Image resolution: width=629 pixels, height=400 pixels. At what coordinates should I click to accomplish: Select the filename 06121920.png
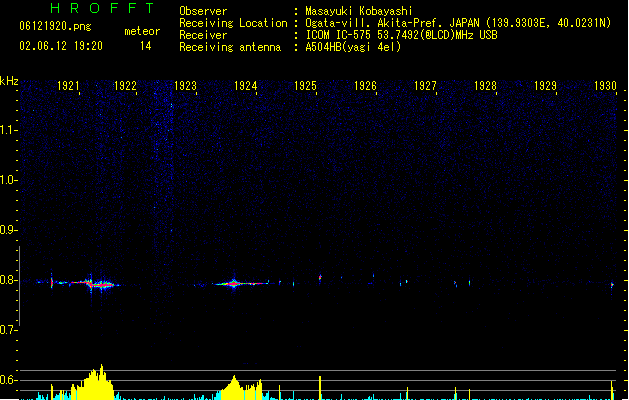tap(55, 26)
